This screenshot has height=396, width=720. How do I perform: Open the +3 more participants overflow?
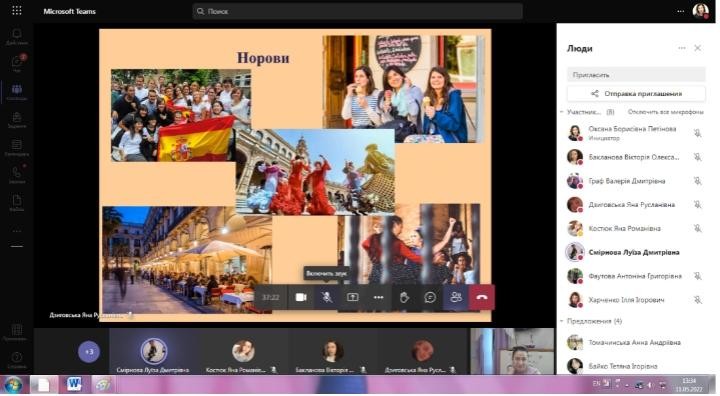point(89,352)
